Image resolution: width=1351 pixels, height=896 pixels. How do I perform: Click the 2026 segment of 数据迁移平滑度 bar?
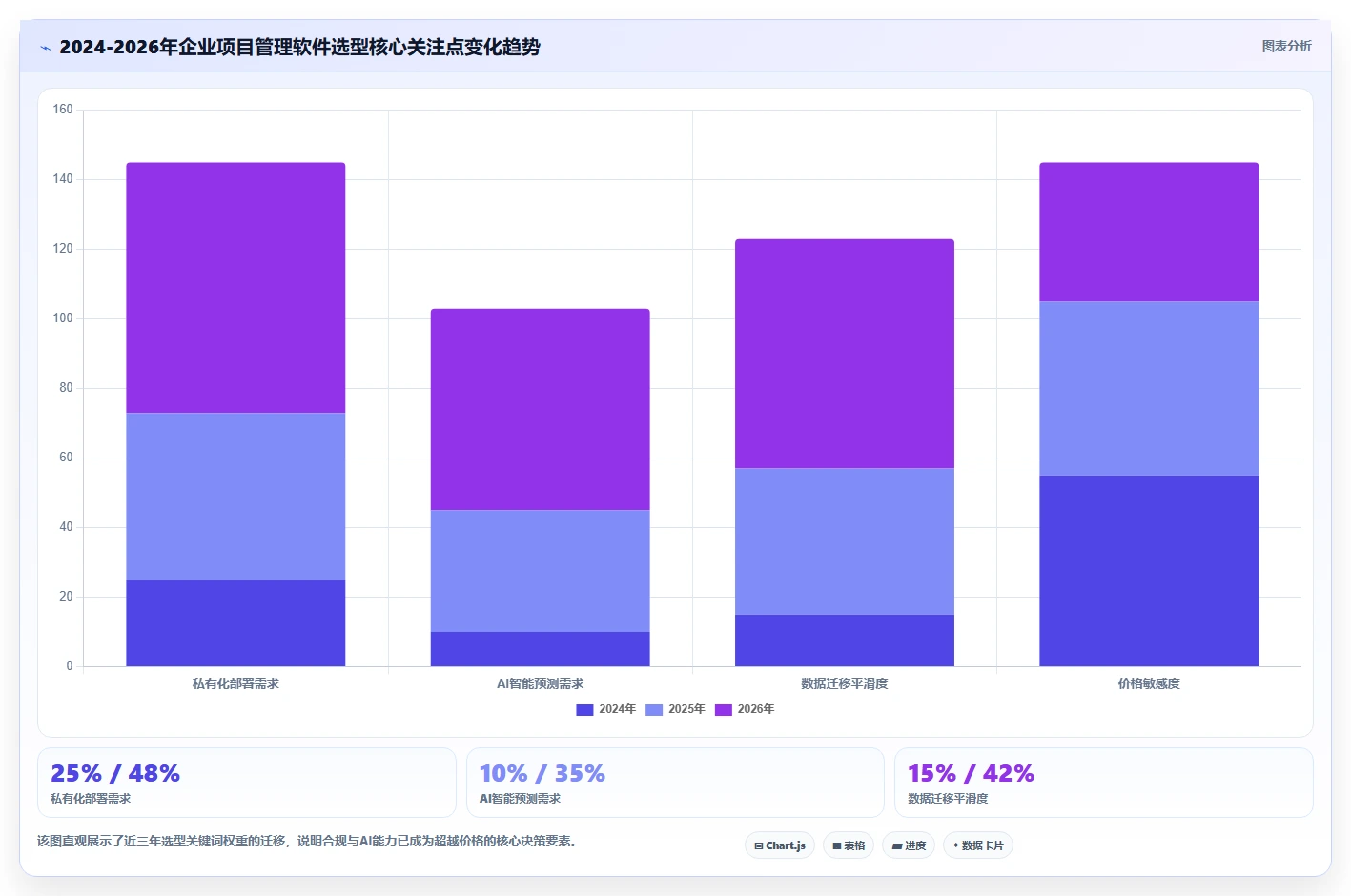coord(844,354)
